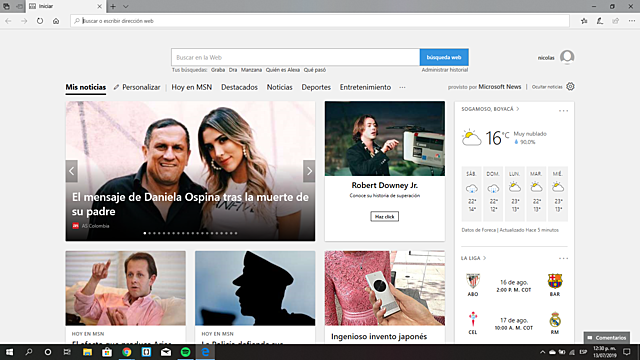Open the ABO vs BAR match
The width and height of the screenshot is (640, 360).
point(514,285)
